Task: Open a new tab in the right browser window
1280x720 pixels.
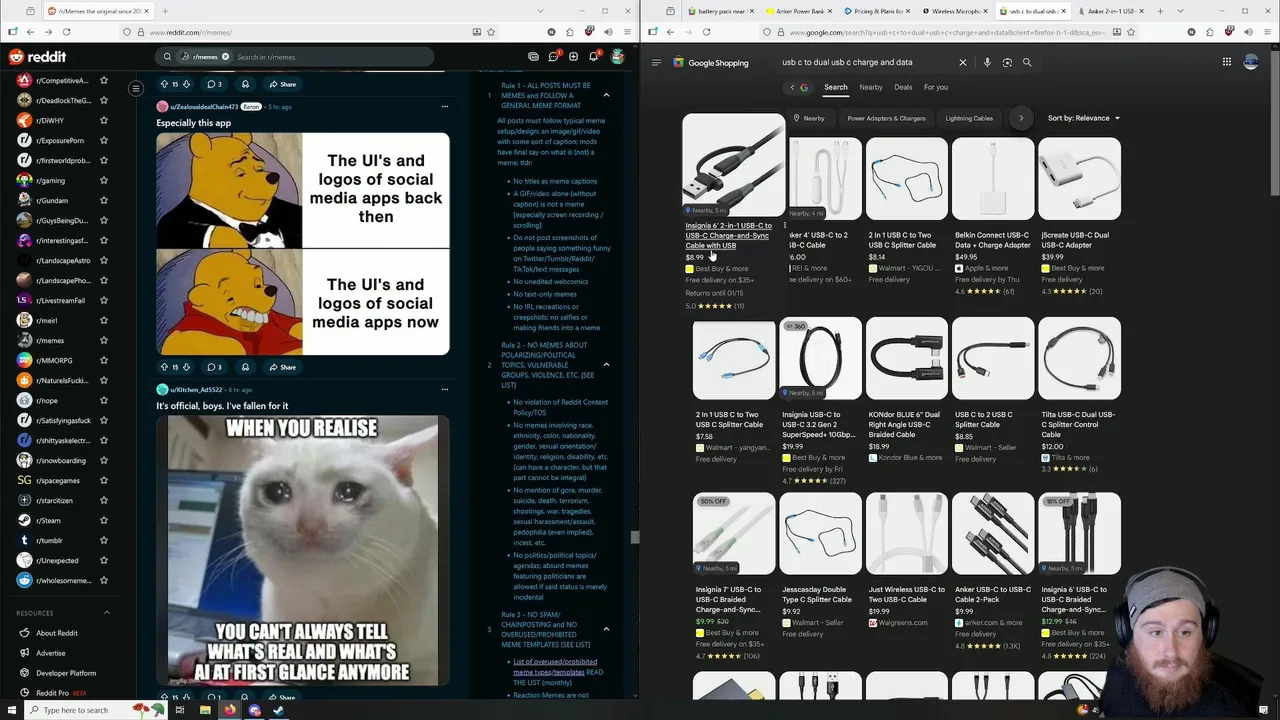Action: (1160, 11)
